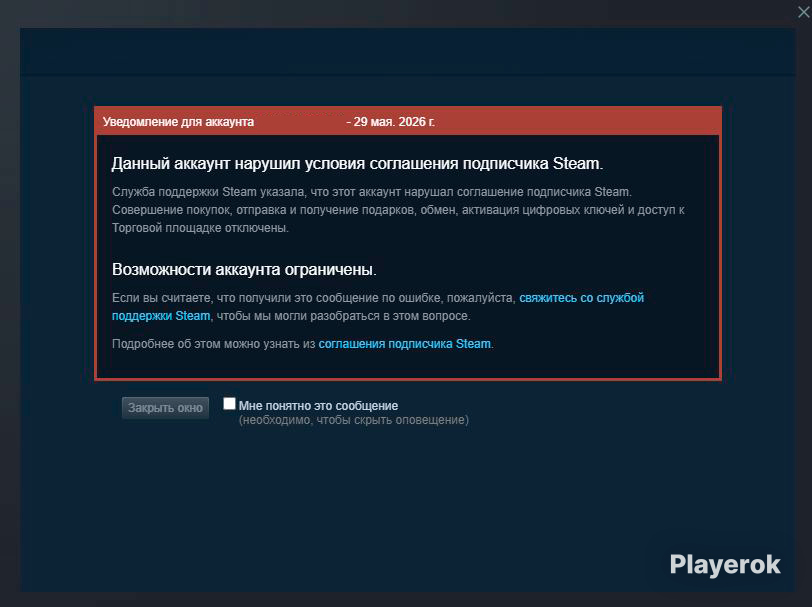This screenshot has width=812, height=607.
Task: Close the overlay with the X icon
Action: (x=803, y=12)
